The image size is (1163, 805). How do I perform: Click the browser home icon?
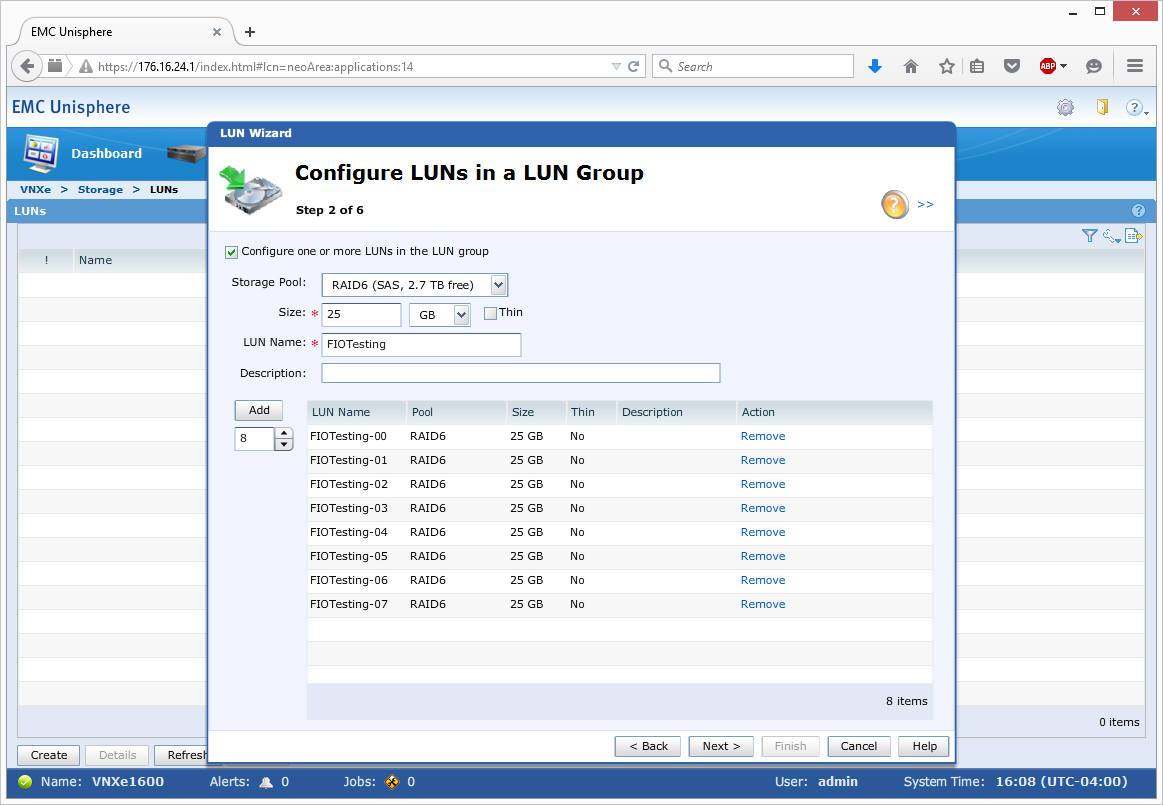(x=911, y=66)
